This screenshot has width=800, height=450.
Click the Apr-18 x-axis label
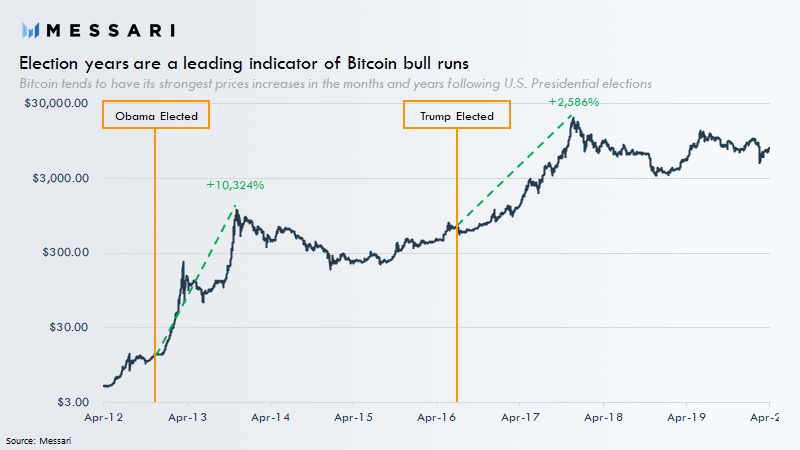point(601,416)
